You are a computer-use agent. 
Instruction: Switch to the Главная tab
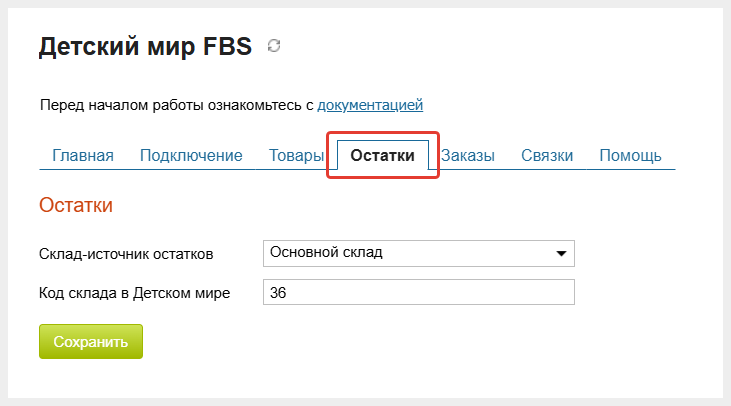[x=83, y=155]
